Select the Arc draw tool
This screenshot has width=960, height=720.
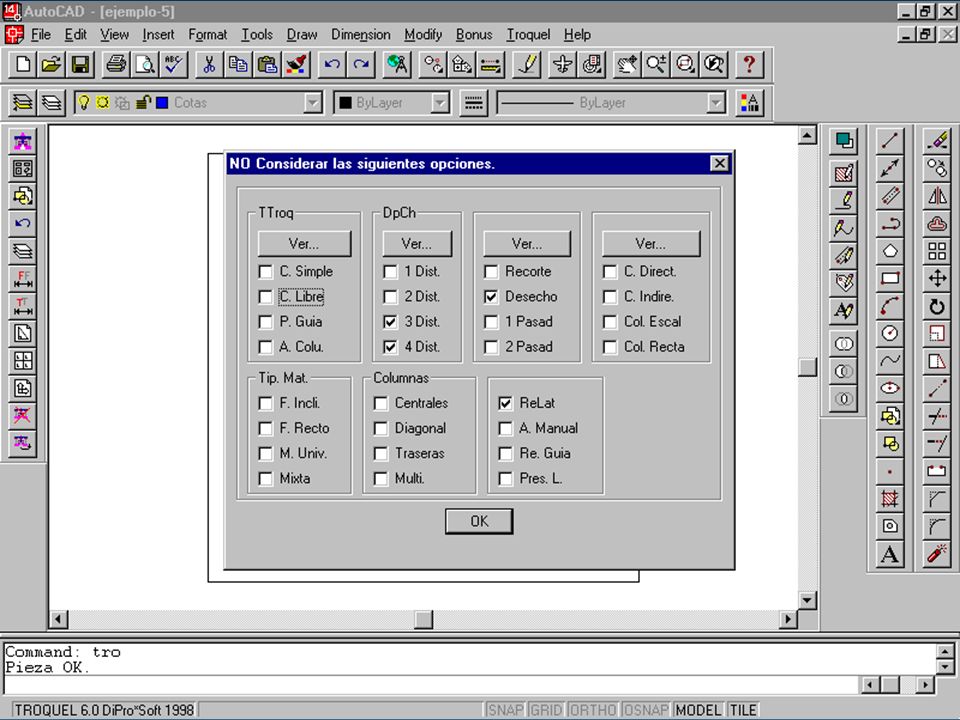click(890, 306)
